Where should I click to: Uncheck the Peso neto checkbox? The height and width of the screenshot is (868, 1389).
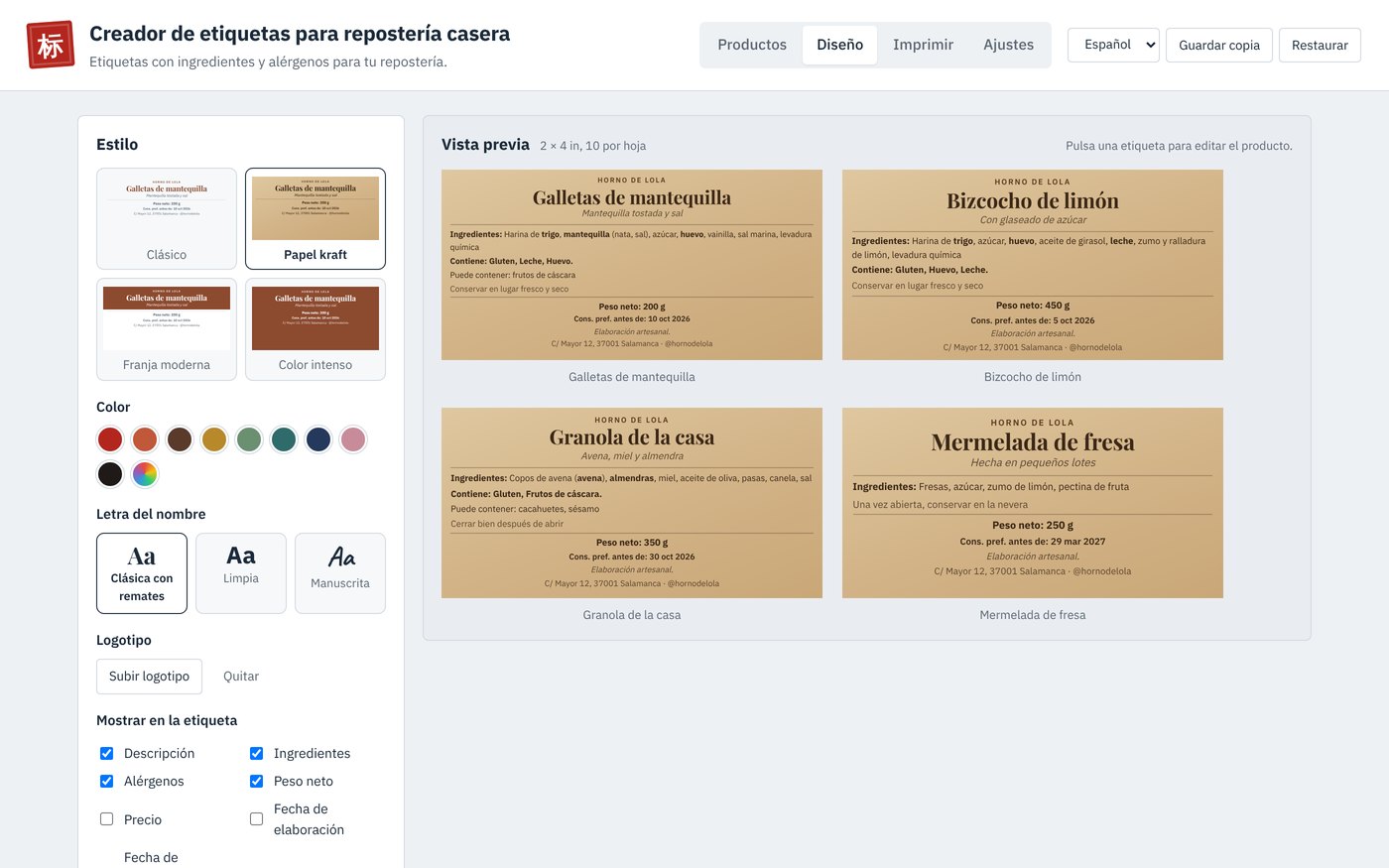pos(256,782)
